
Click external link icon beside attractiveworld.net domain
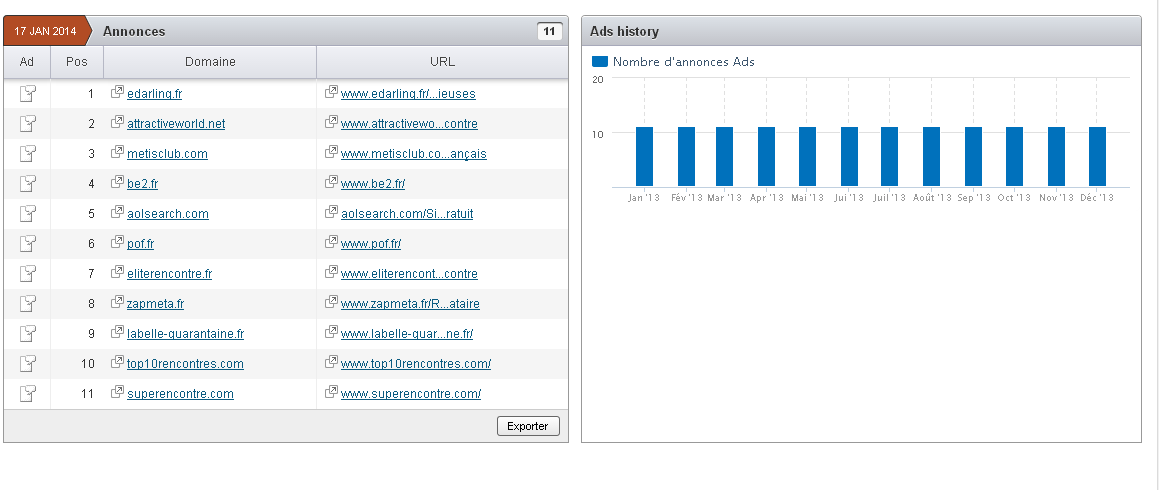coord(117,123)
